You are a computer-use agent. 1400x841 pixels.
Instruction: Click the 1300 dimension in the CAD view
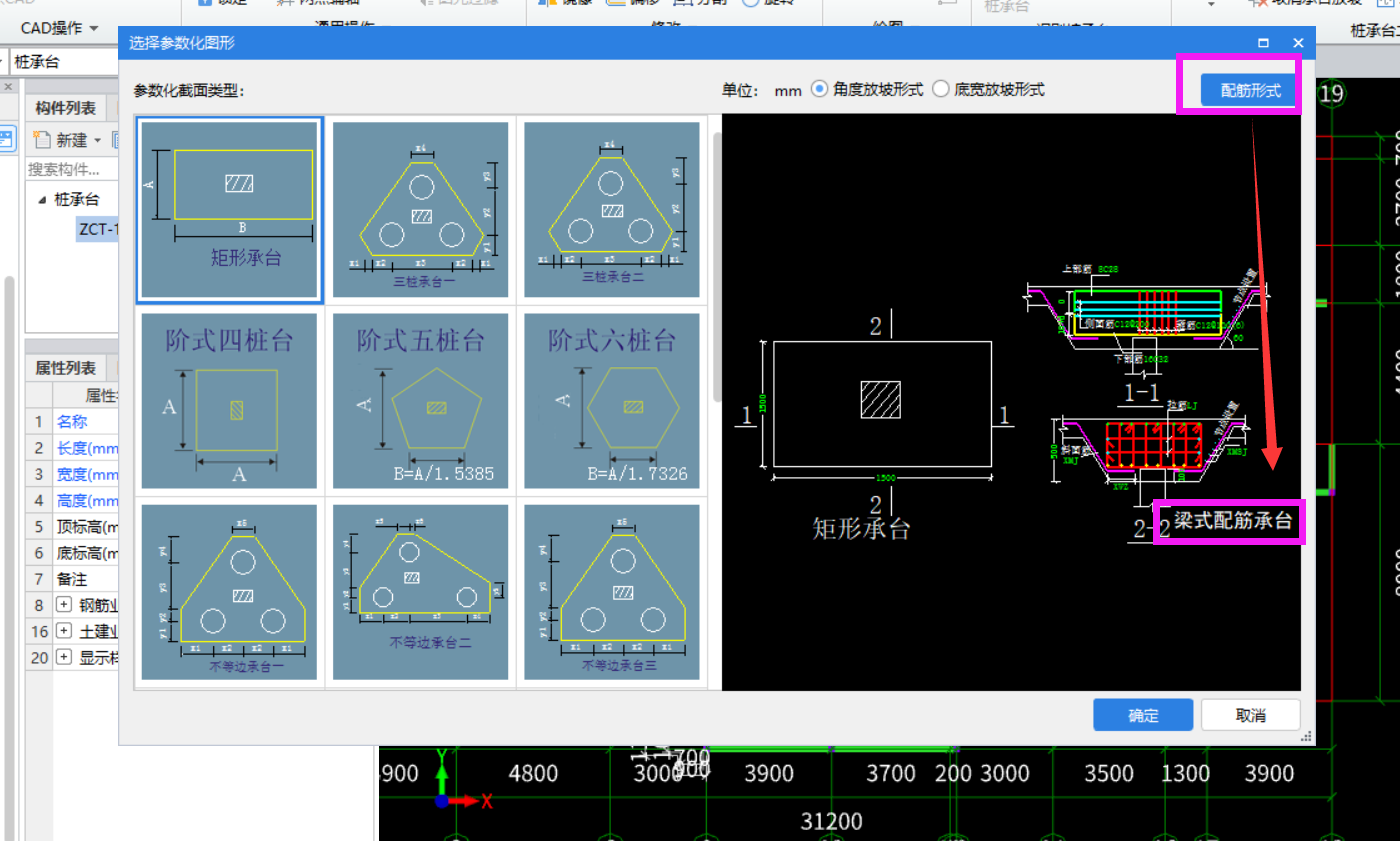click(1186, 774)
